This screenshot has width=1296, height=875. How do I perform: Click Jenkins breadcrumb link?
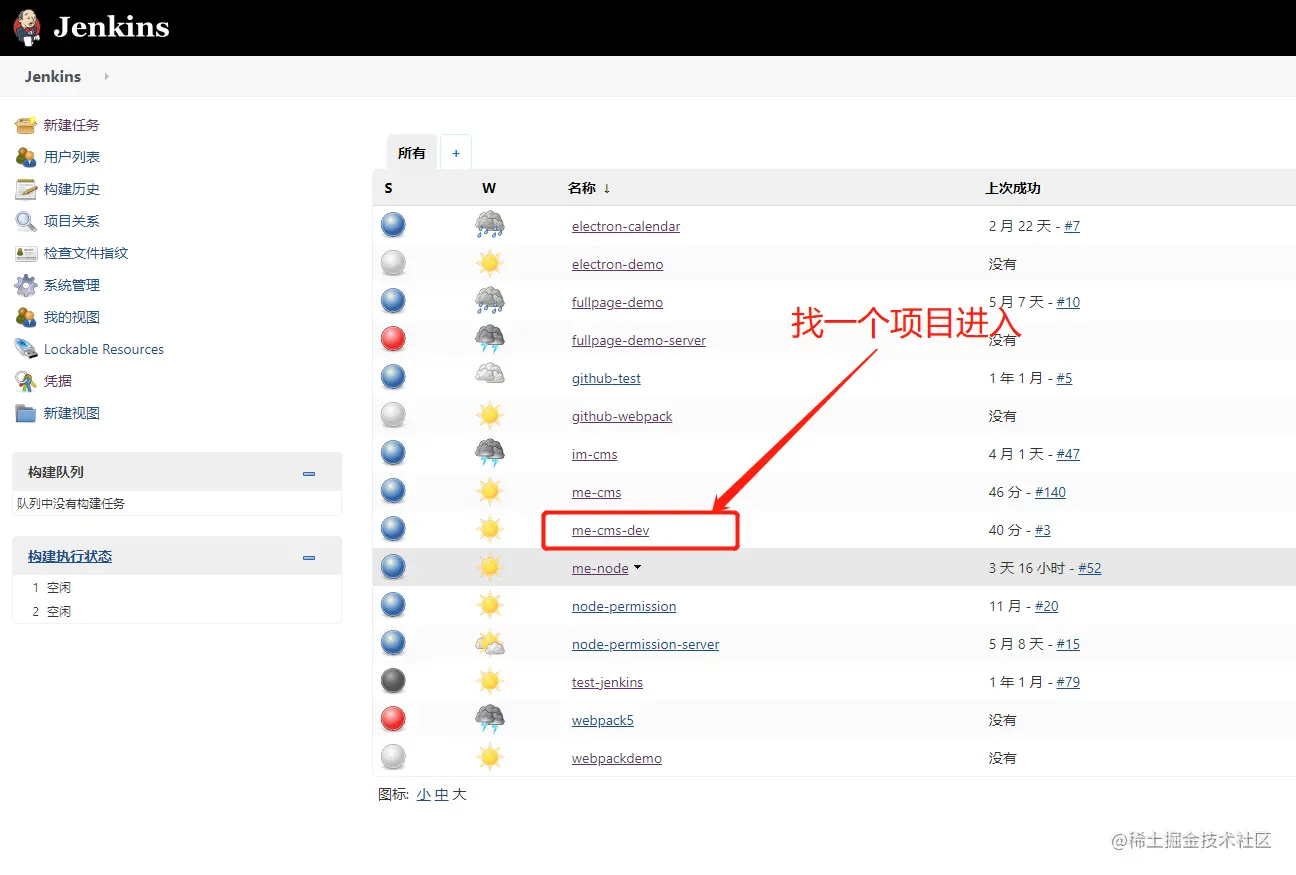coord(53,76)
